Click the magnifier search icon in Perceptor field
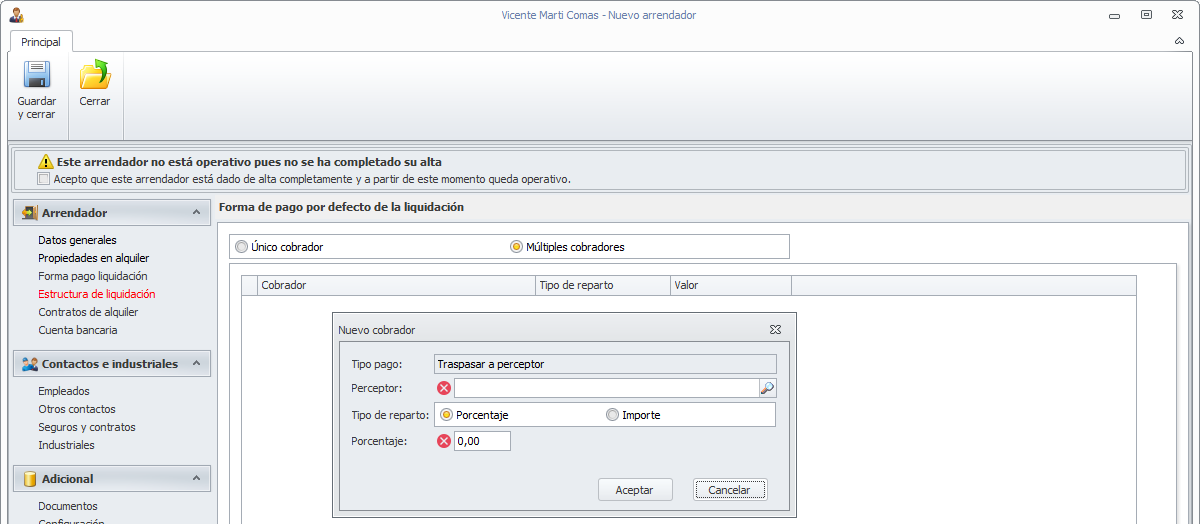 (x=767, y=389)
